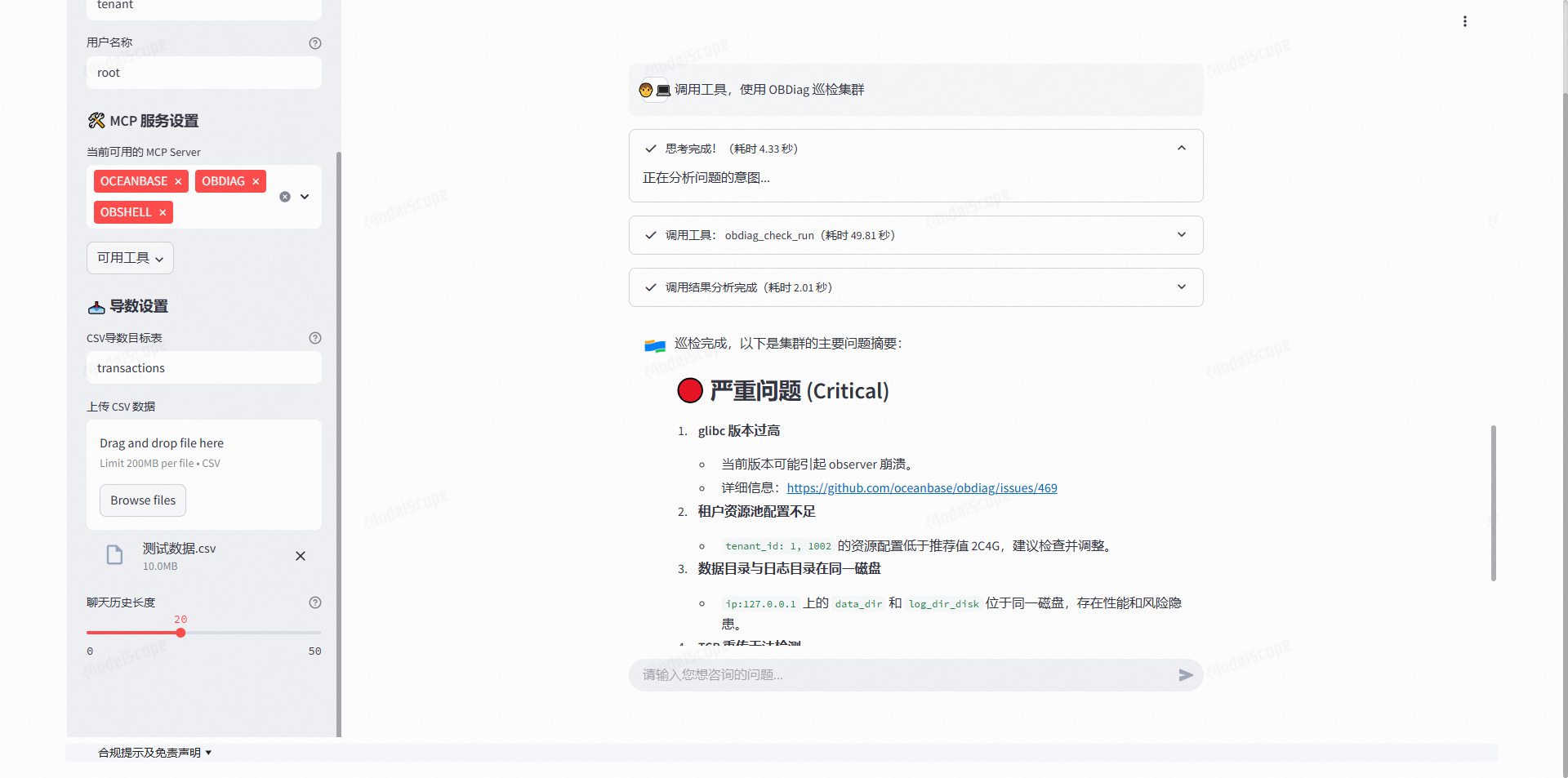The height and width of the screenshot is (778, 1568).
Task: Remove the OBDIAG server tag
Action: coord(256,181)
